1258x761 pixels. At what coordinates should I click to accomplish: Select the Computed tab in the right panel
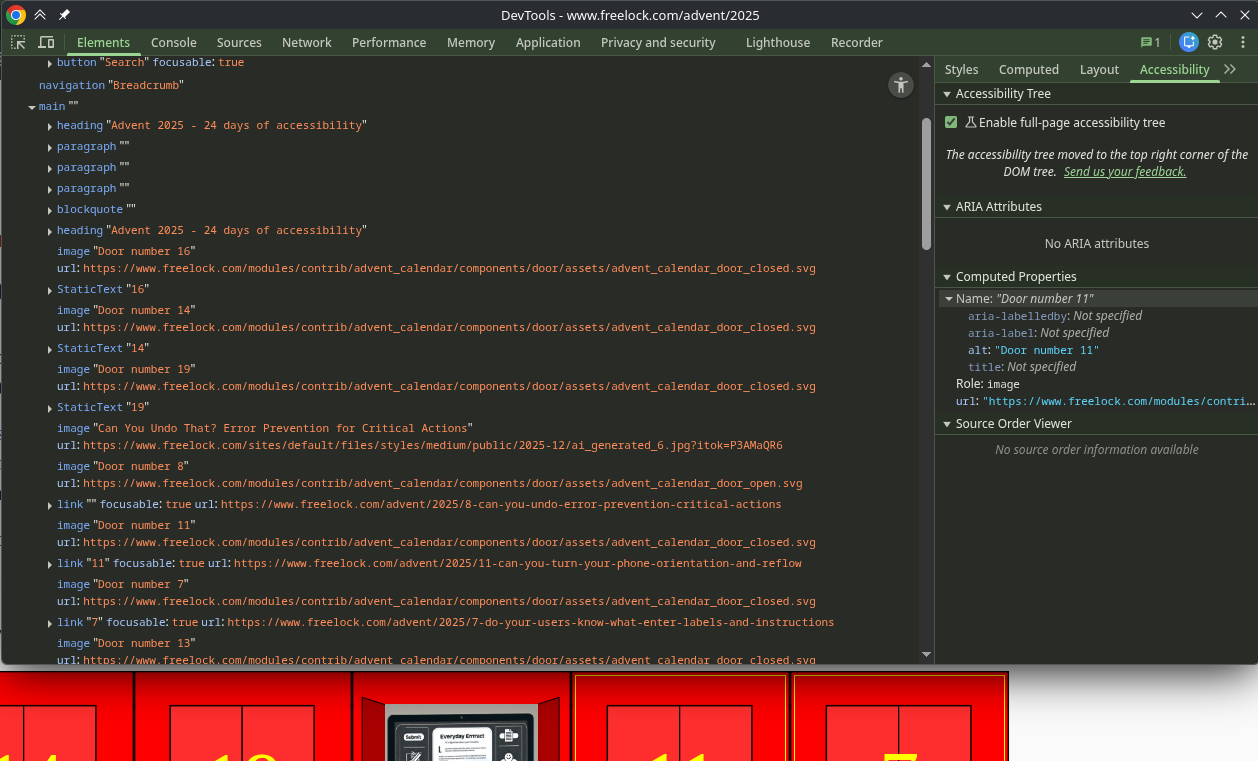1028,70
